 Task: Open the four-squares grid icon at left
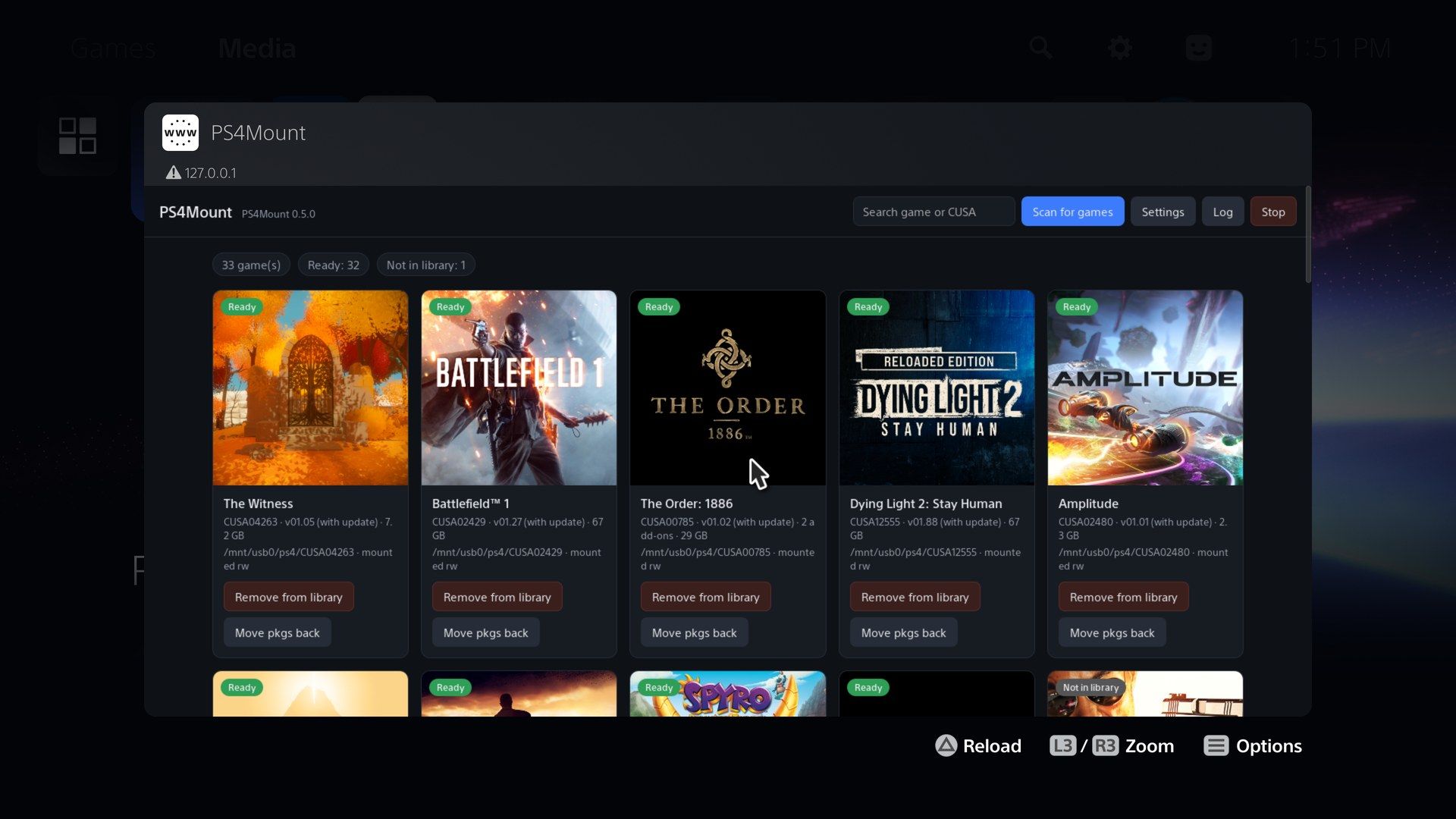77,136
